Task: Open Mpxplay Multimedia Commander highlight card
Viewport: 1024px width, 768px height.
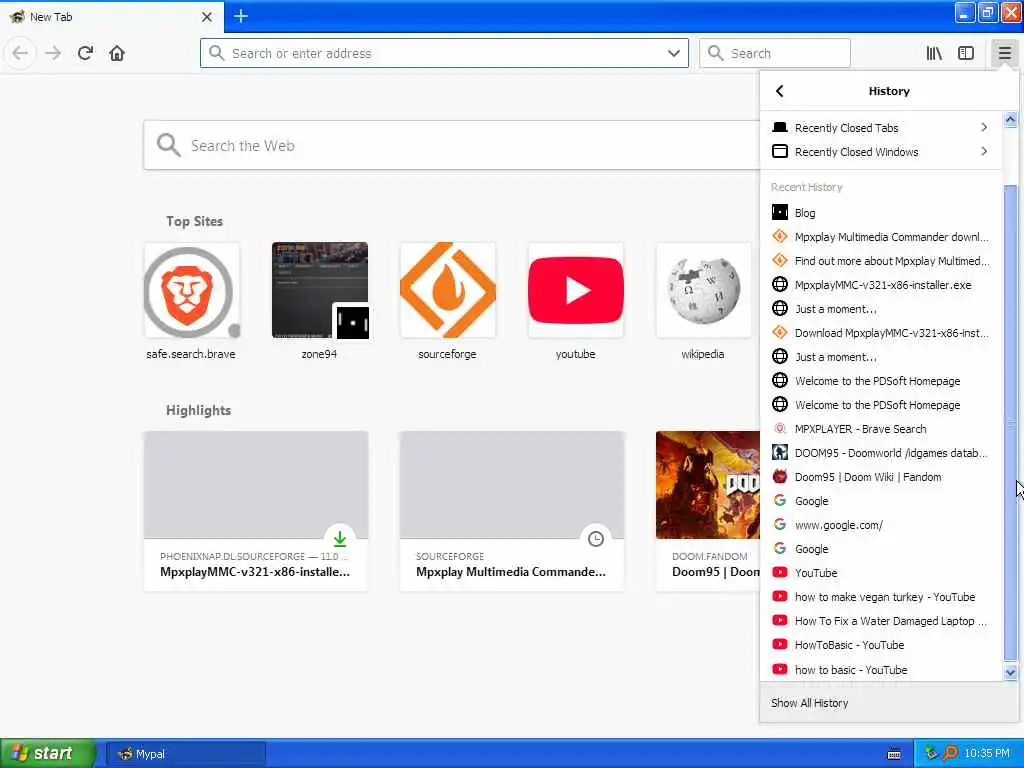Action: pyautogui.click(x=512, y=511)
